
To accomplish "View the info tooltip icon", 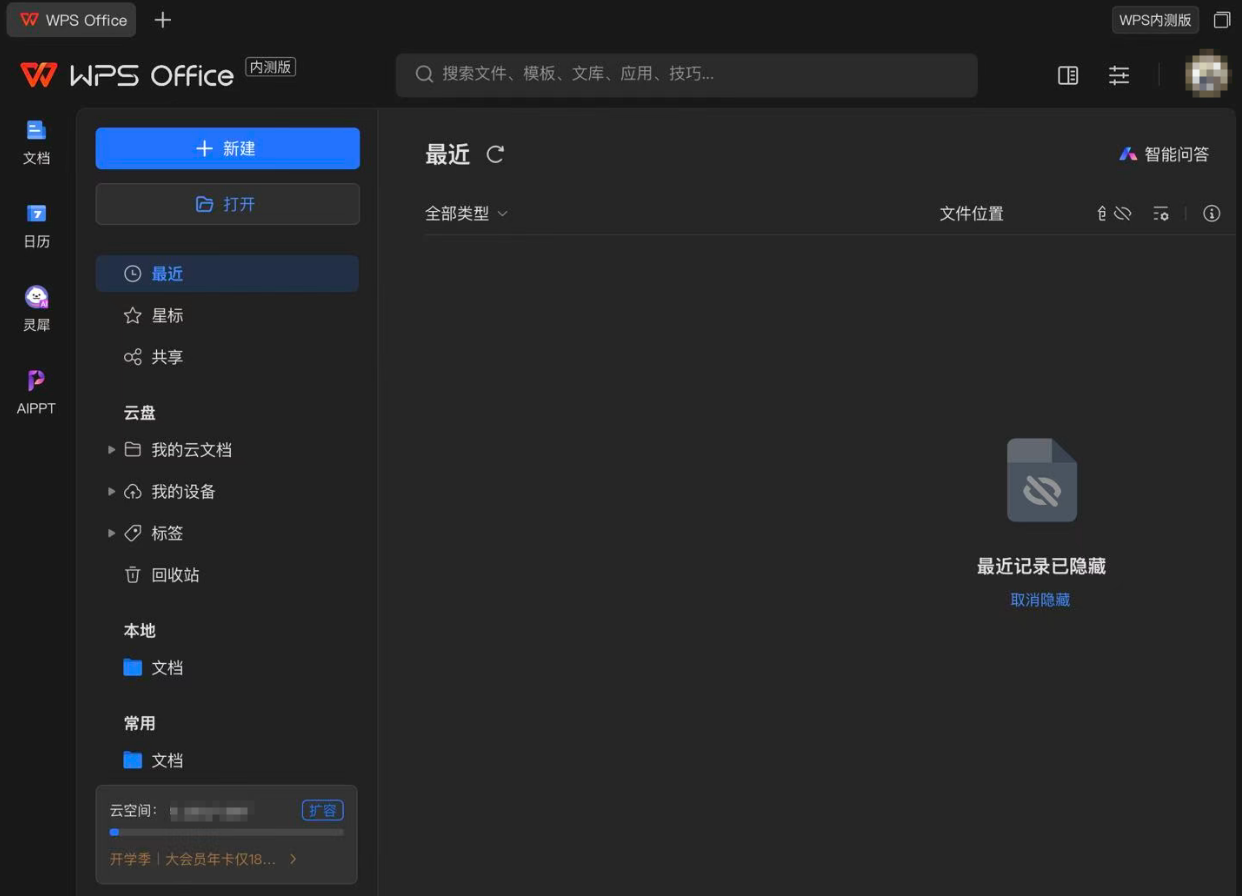I will pos(1211,213).
